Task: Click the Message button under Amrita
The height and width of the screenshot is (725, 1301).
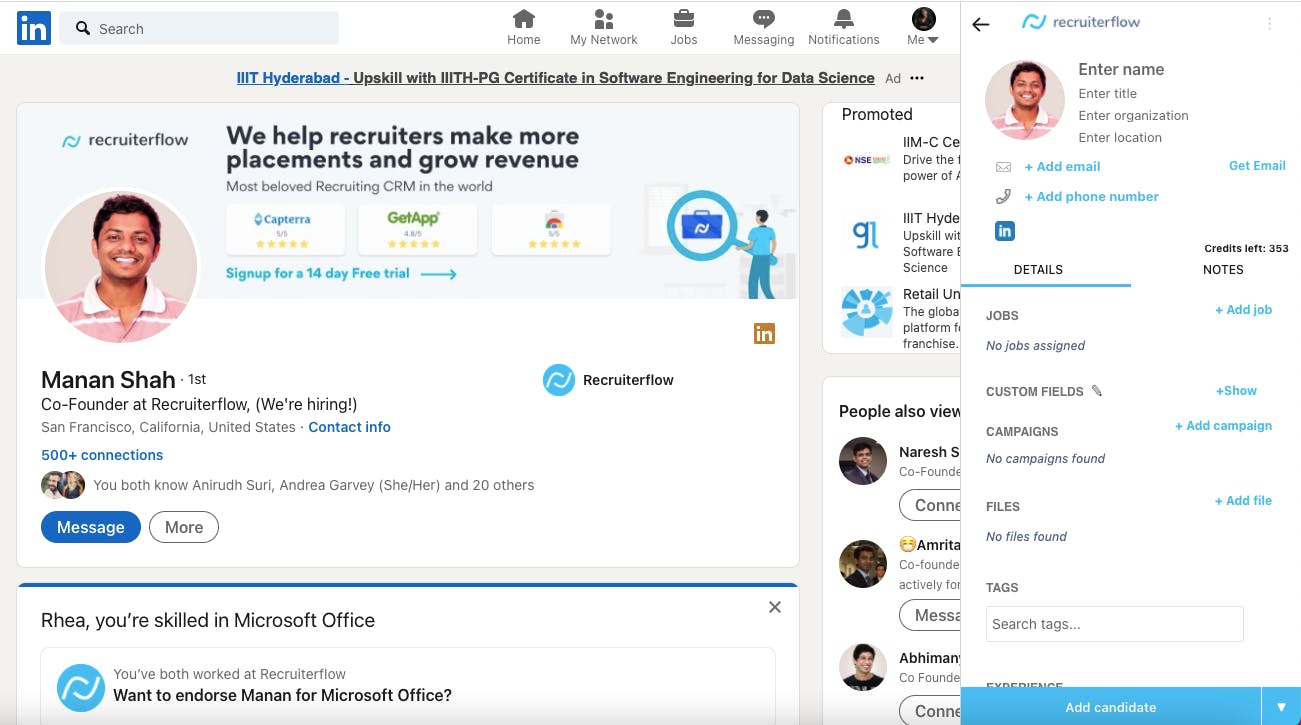Action: 931,615
